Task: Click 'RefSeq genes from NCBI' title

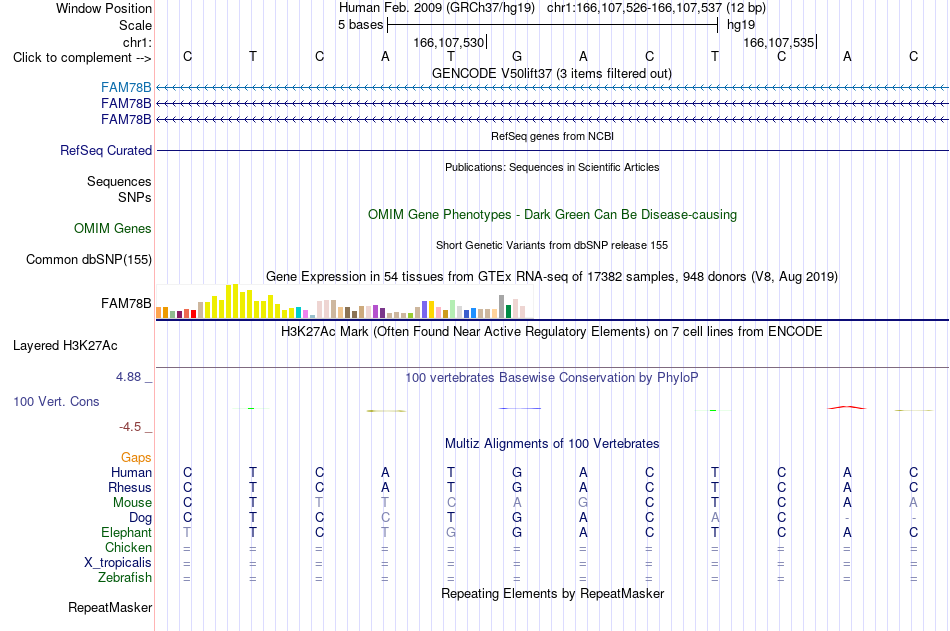Action: [552, 136]
